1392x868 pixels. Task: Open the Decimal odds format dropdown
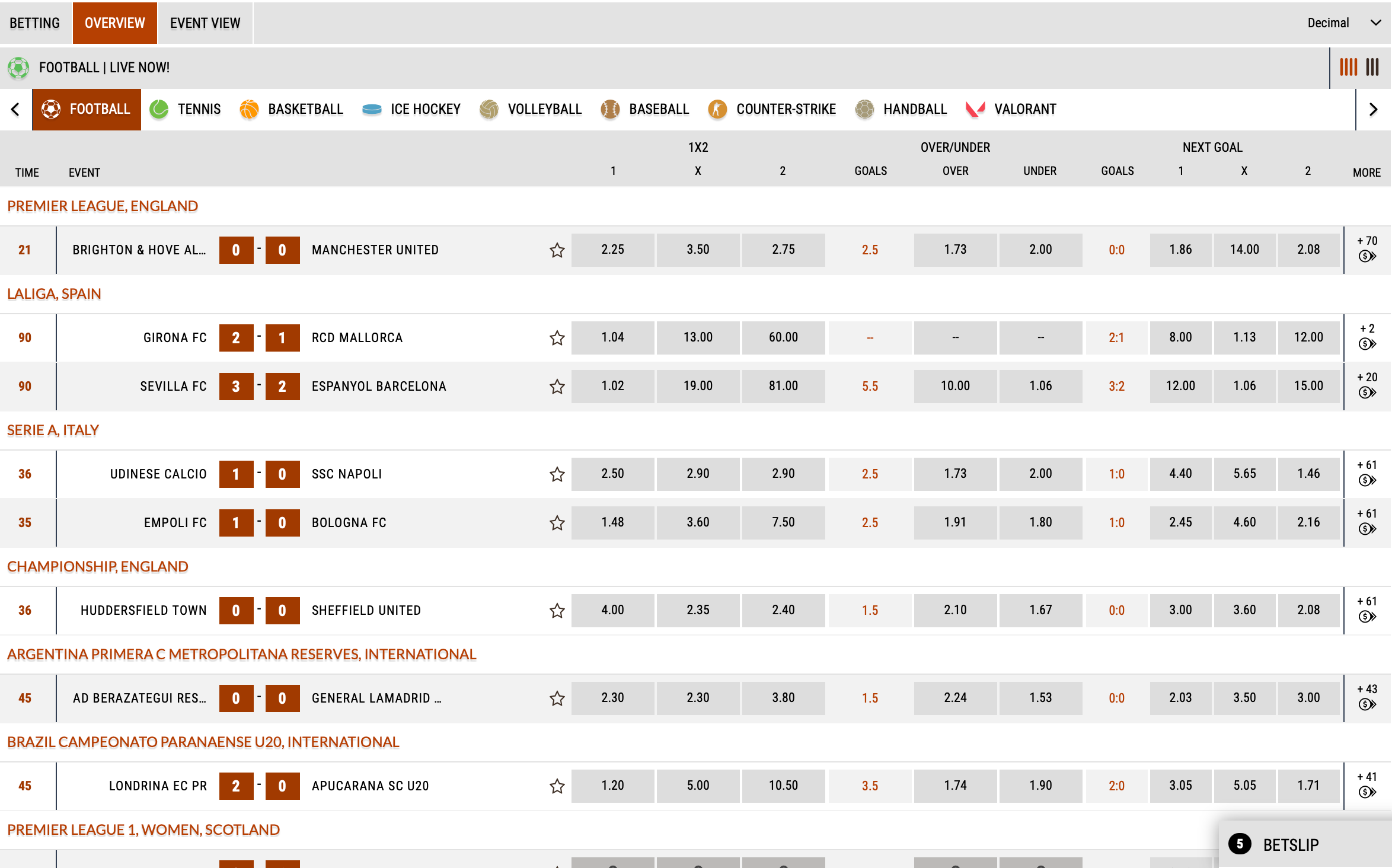(1344, 23)
